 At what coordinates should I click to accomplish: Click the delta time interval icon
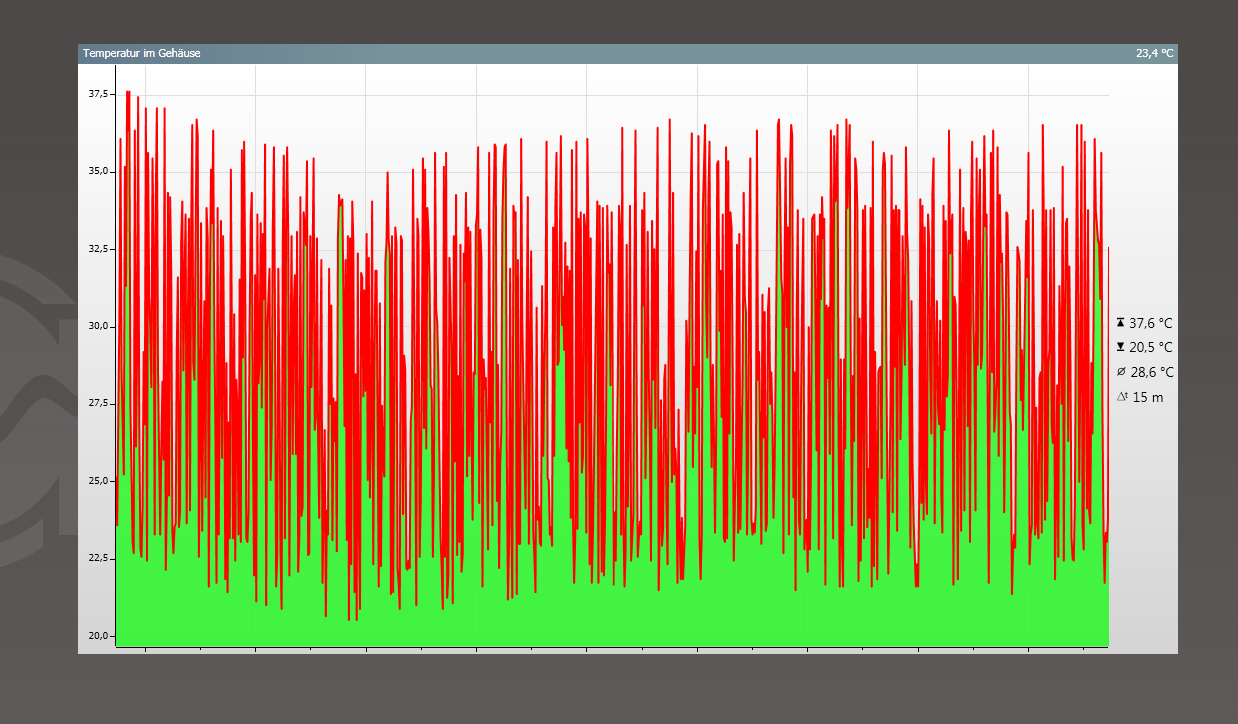[x=1121, y=397]
